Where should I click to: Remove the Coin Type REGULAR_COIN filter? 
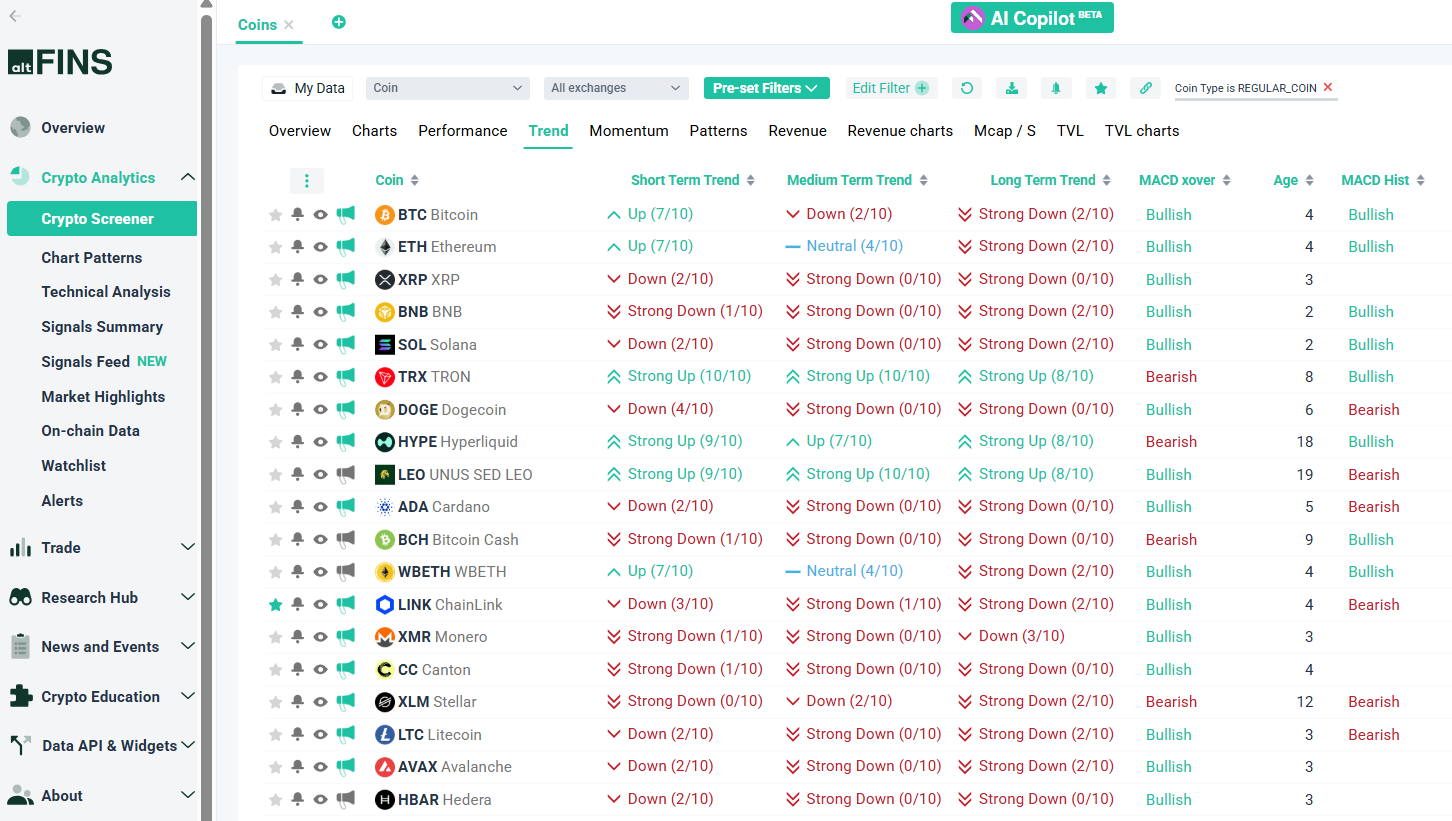[x=1328, y=87]
